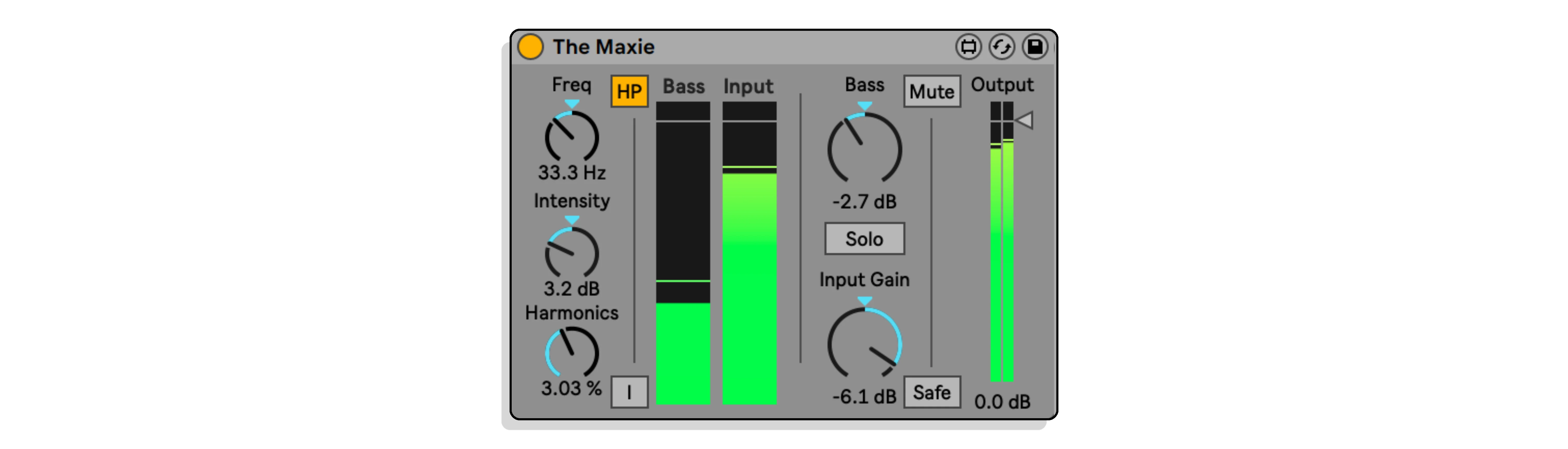Click the Output label
The width and height of the screenshot is (1568, 449).
point(1002,85)
